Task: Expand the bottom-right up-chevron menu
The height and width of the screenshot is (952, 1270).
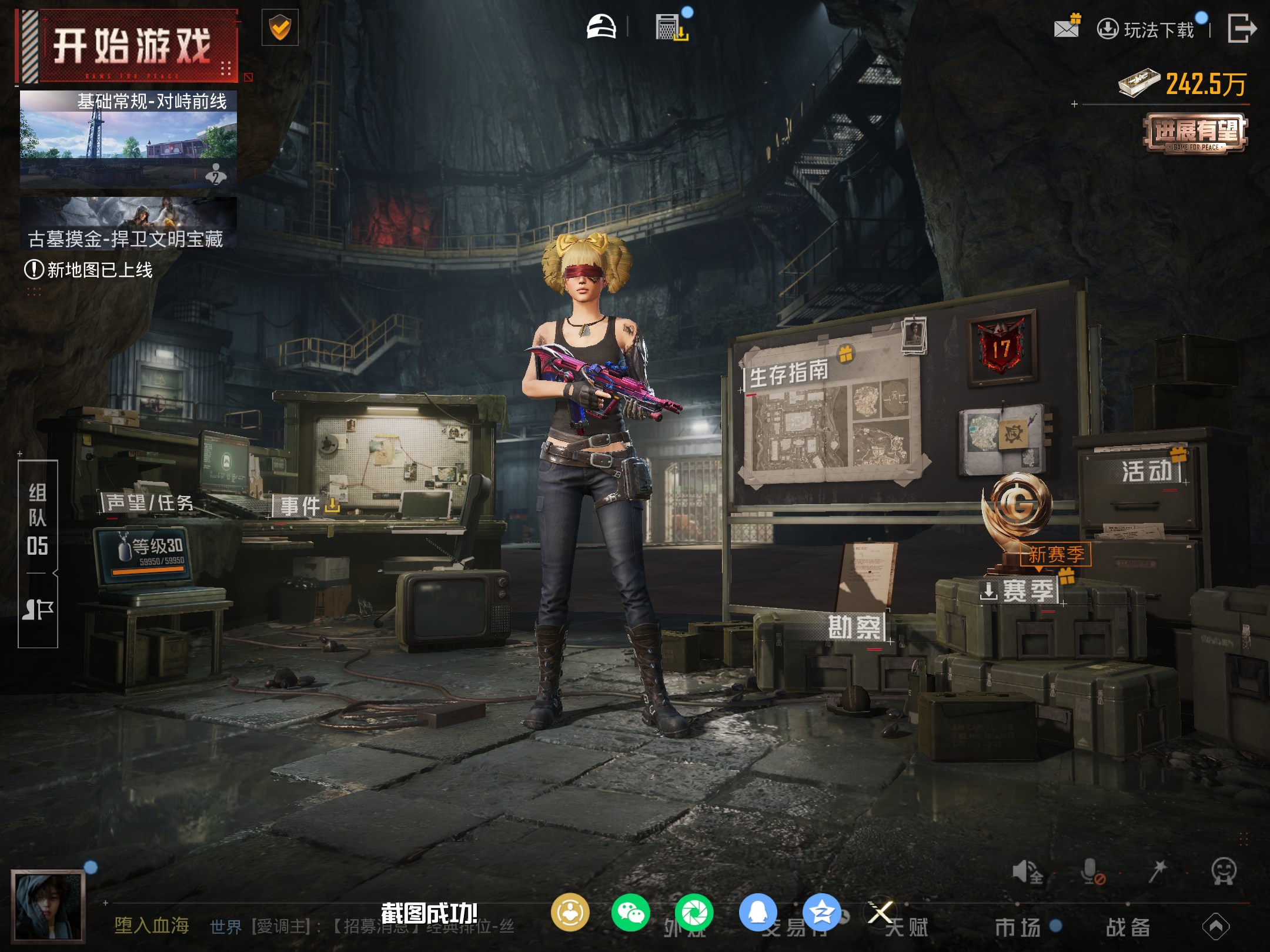Action: click(x=1216, y=927)
